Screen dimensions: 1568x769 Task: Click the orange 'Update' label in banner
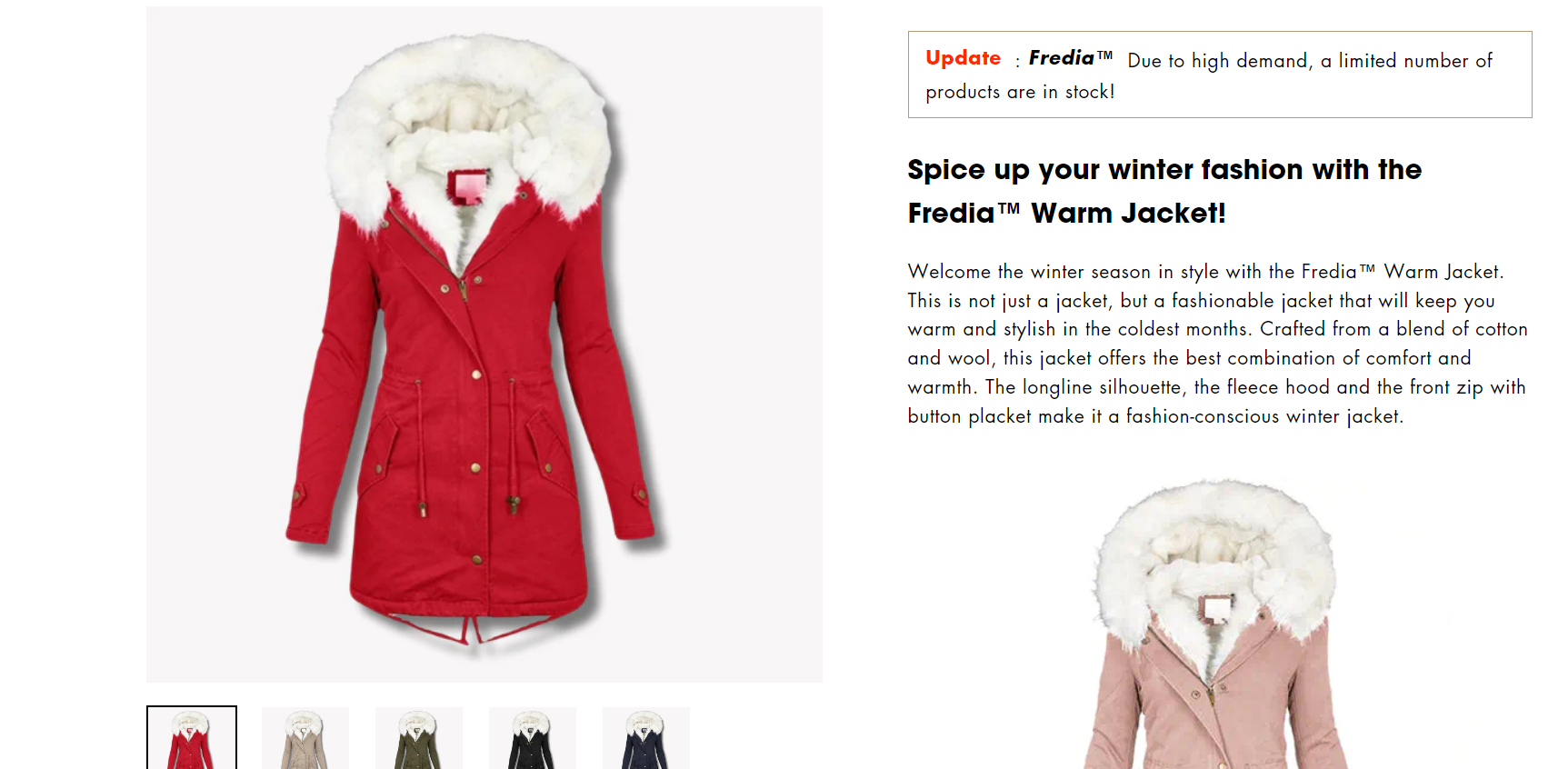pos(963,58)
